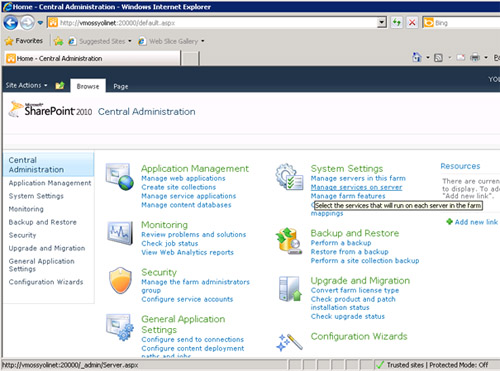The height and width of the screenshot is (371, 500).
Task: Click the Add new link button
Action: 472,222
